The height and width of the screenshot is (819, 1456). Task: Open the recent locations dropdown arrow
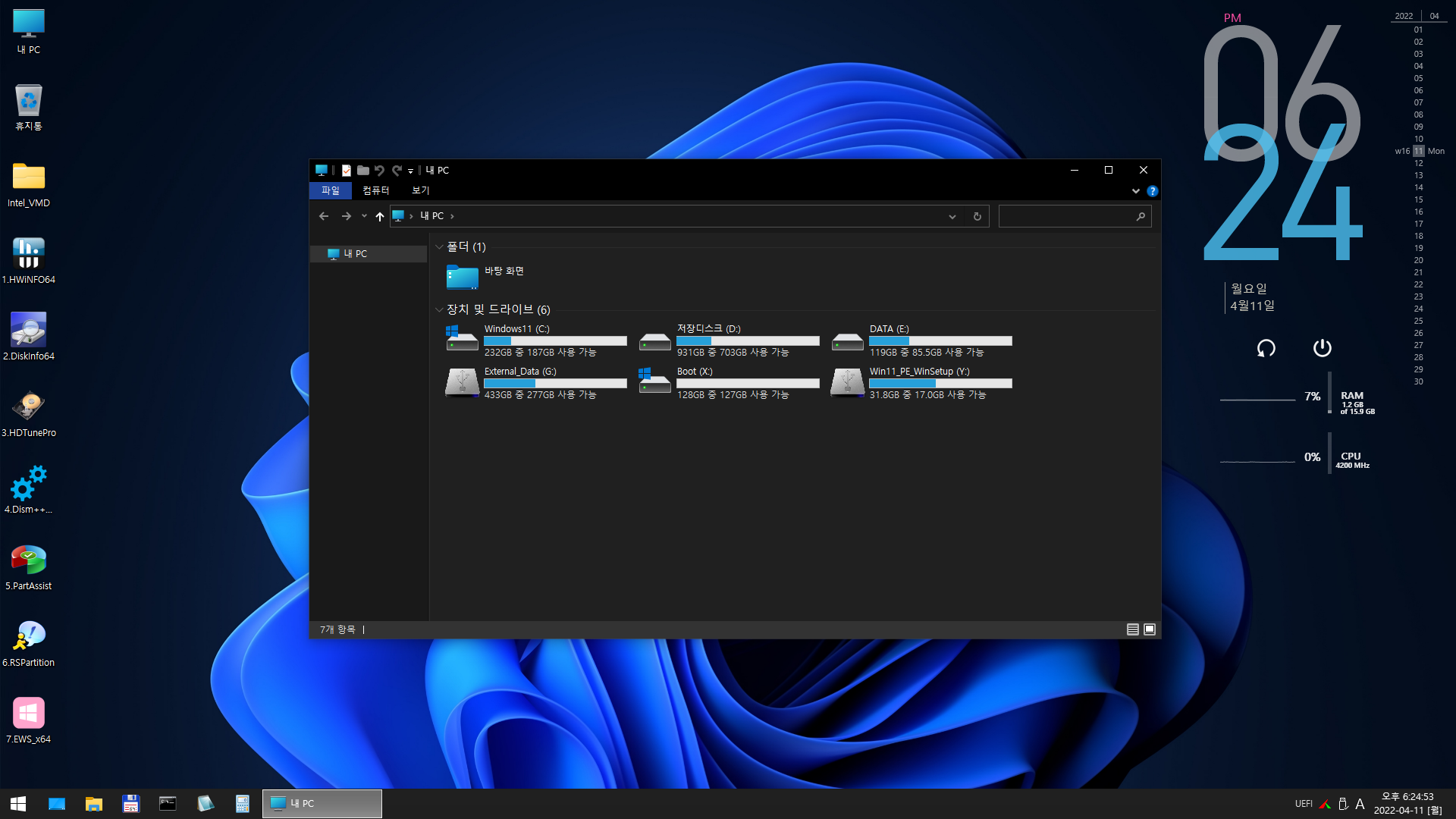[364, 216]
